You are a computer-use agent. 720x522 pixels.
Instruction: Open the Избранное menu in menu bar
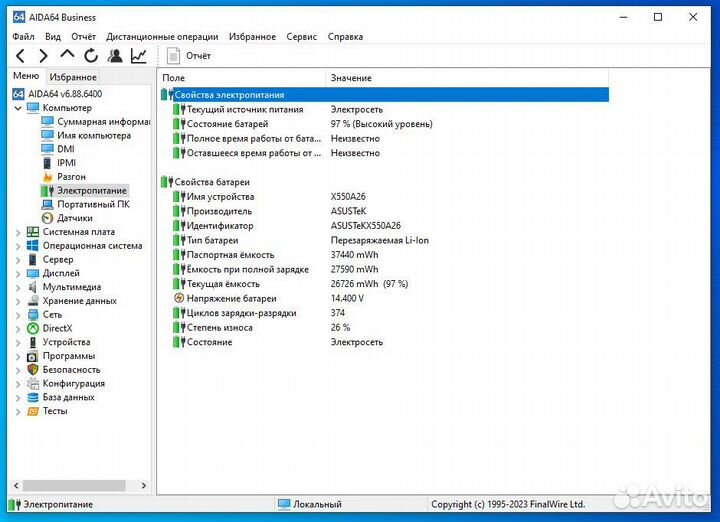tap(252, 36)
